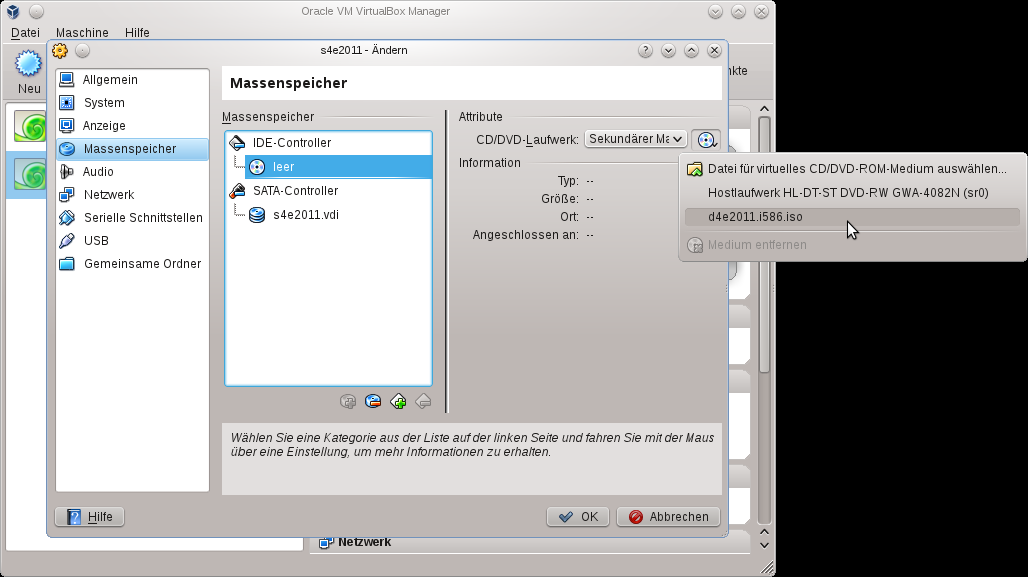1028x577 pixels.
Task: Click the USB connector icon
Action: pos(67,241)
